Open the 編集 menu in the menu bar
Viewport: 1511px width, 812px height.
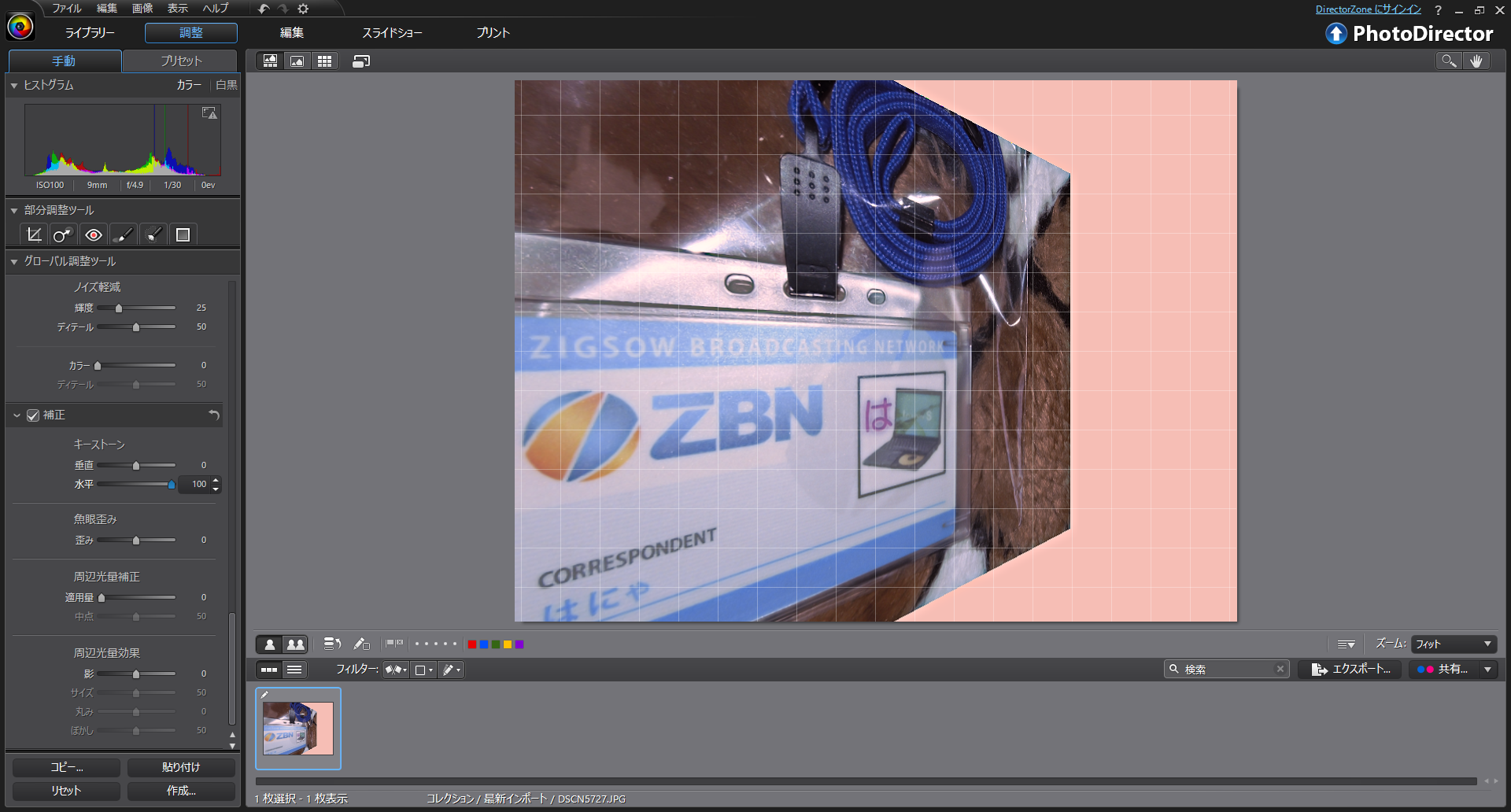click(x=106, y=9)
